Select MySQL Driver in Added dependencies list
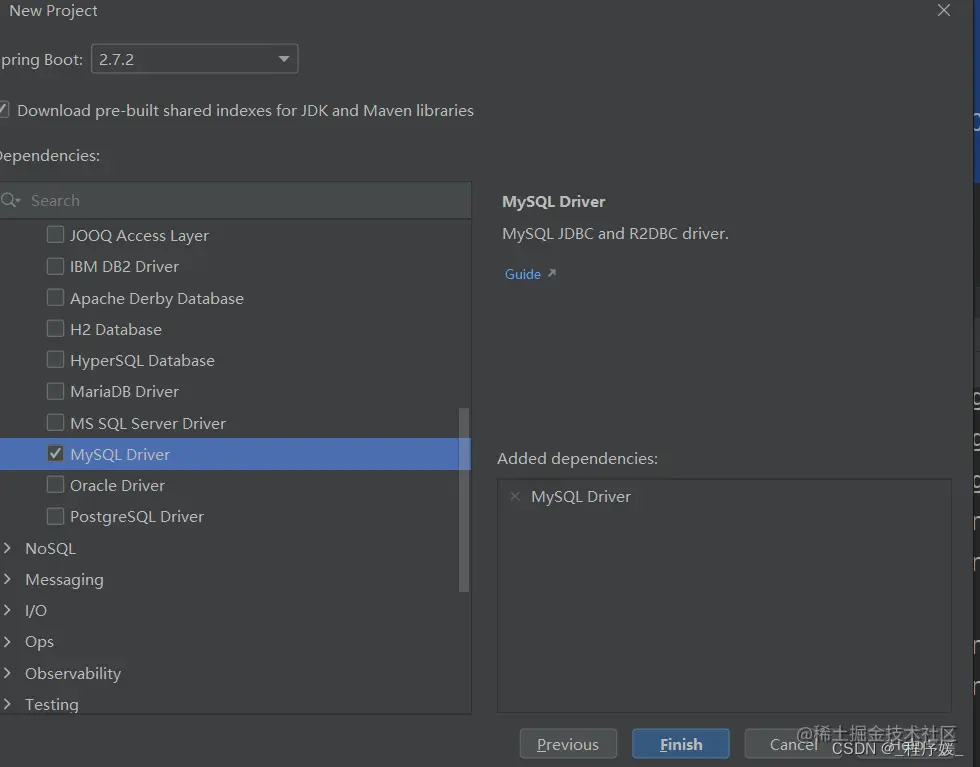 click(x=581, y=496)
